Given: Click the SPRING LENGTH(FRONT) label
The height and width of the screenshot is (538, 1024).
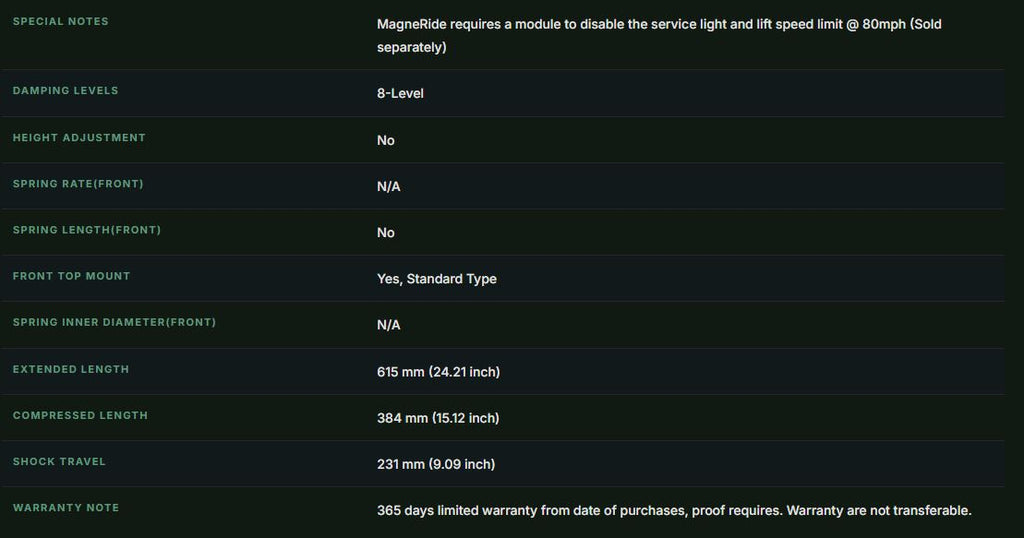Looking at the screenshot, I should [87, 230].
